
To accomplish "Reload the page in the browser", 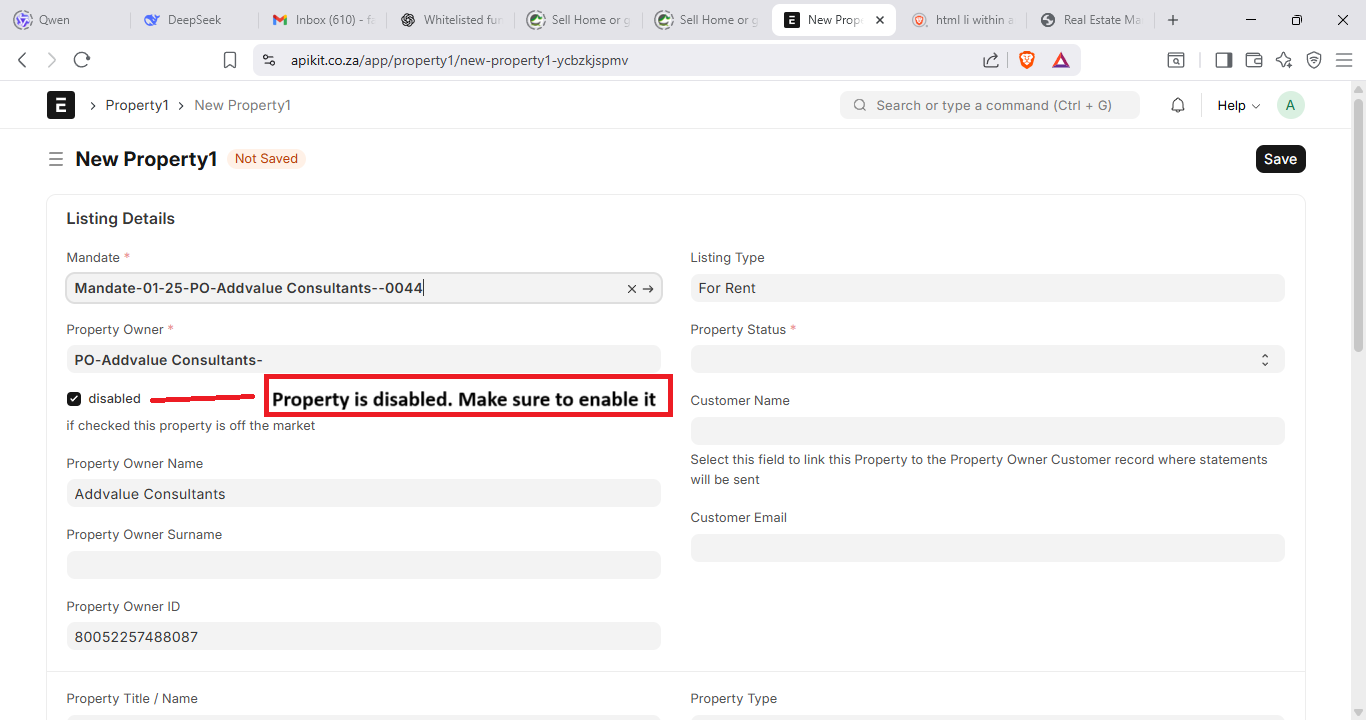I will tap(82, 60).
